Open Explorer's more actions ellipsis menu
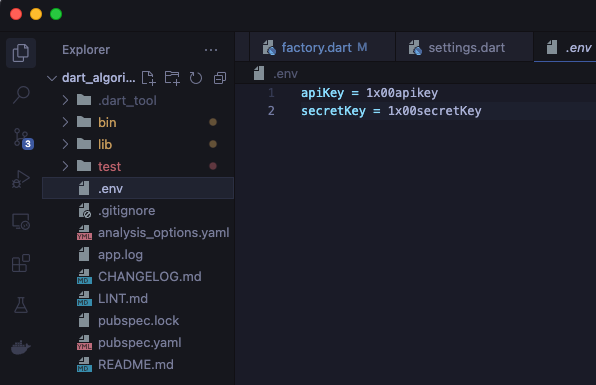 [x=211, y=50]
